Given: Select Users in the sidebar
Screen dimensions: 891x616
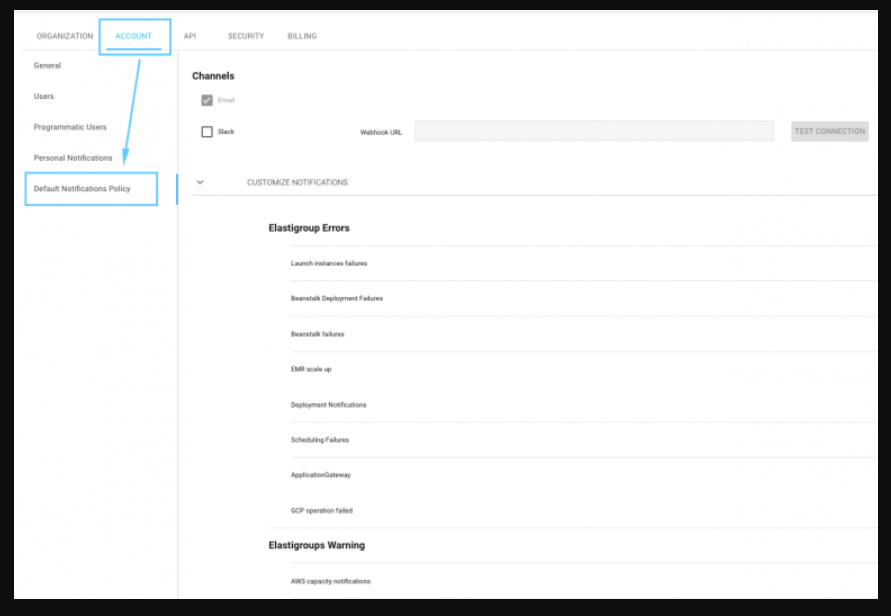Looking at the screenshot, I should pyautogui.click(x=44, y=97).
